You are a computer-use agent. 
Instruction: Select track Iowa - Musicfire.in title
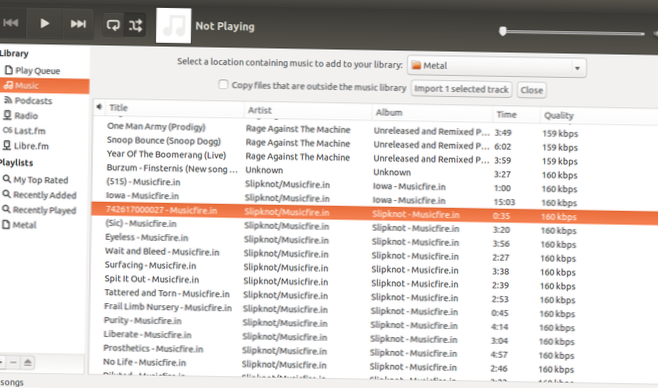(142, 196)
